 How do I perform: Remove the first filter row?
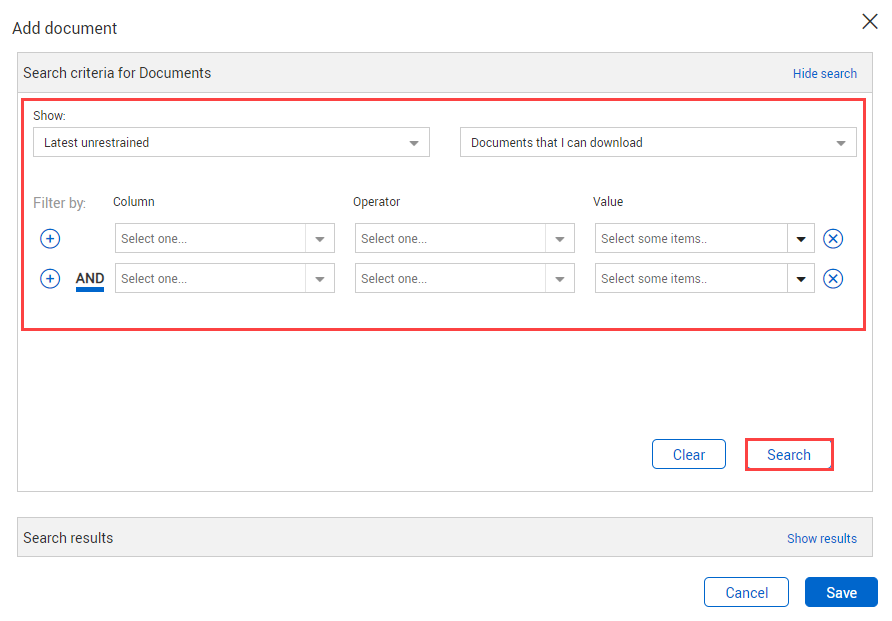coord(833,239)
